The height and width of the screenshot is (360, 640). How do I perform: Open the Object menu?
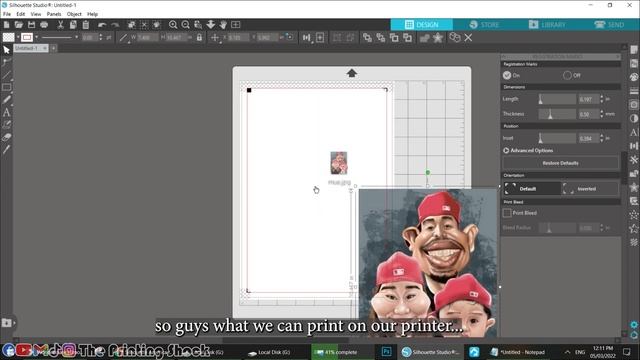tap(74, 14)
